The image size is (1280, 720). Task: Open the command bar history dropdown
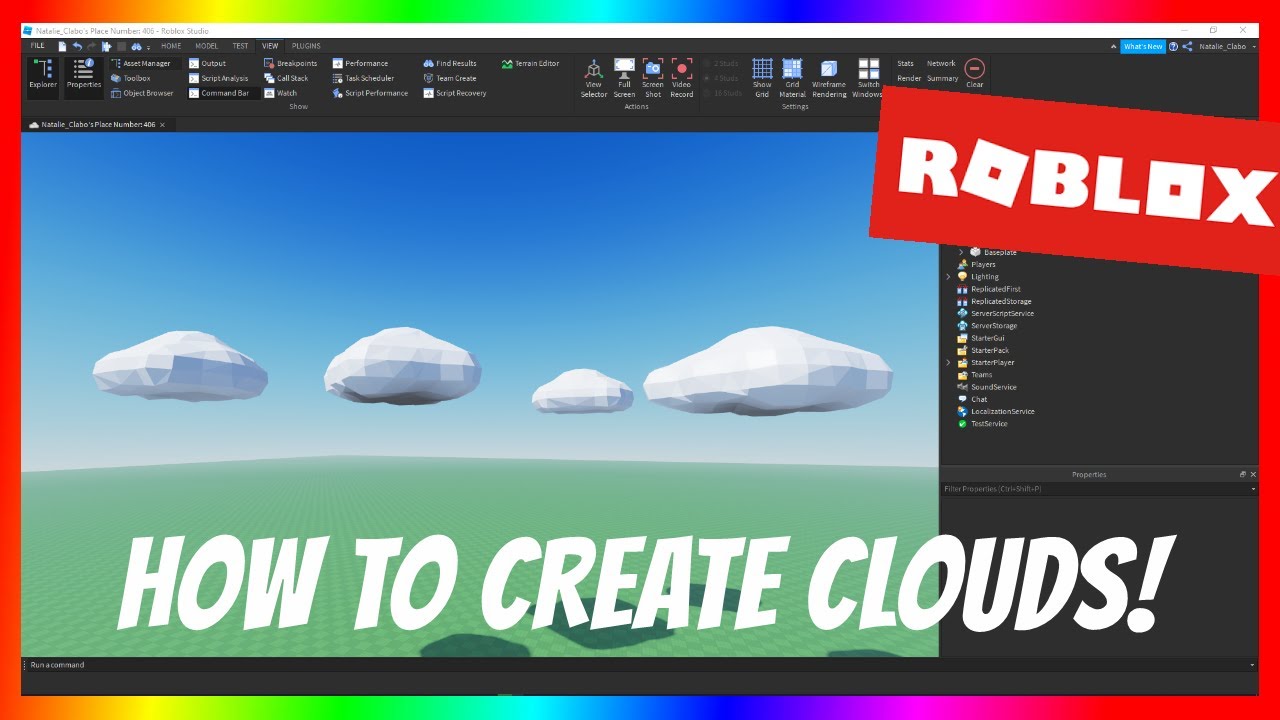pyautogui.click(x=1252, y=665)
